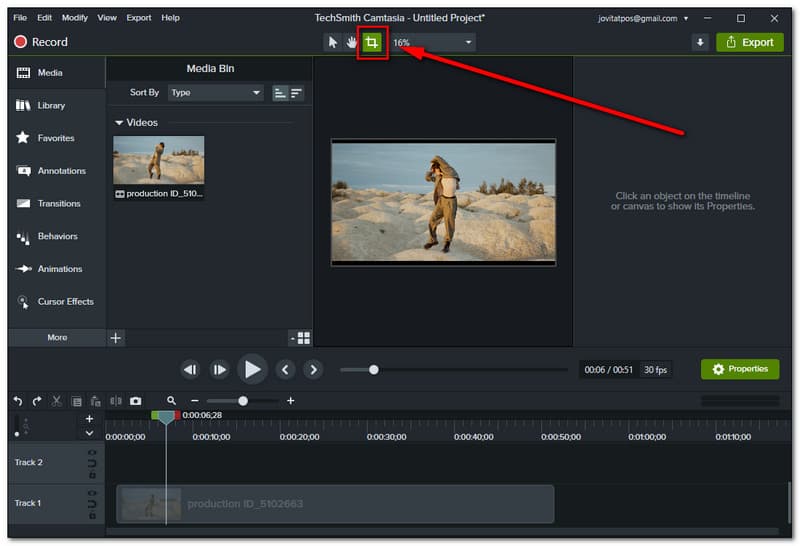Open the canvas zoom 16% dropdown
Image resolution: width=800 pixels, height=546 pixels.
coord(432,43)
